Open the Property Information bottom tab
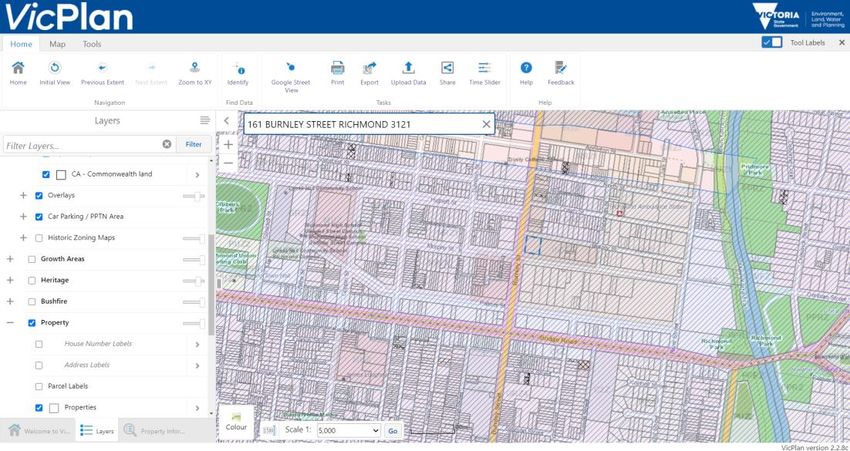 coord(154,431)
